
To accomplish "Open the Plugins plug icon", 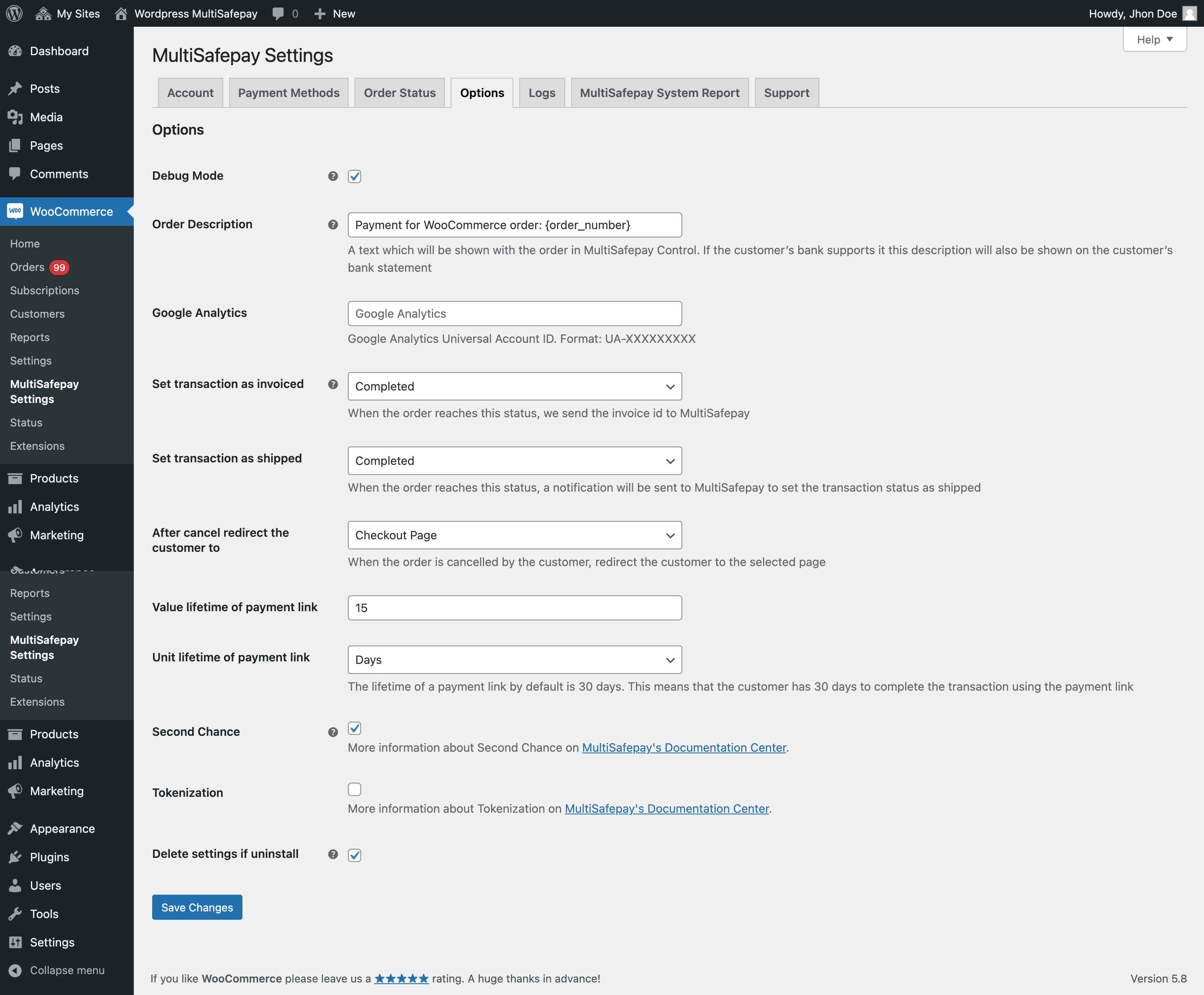I will coord(15,857).
